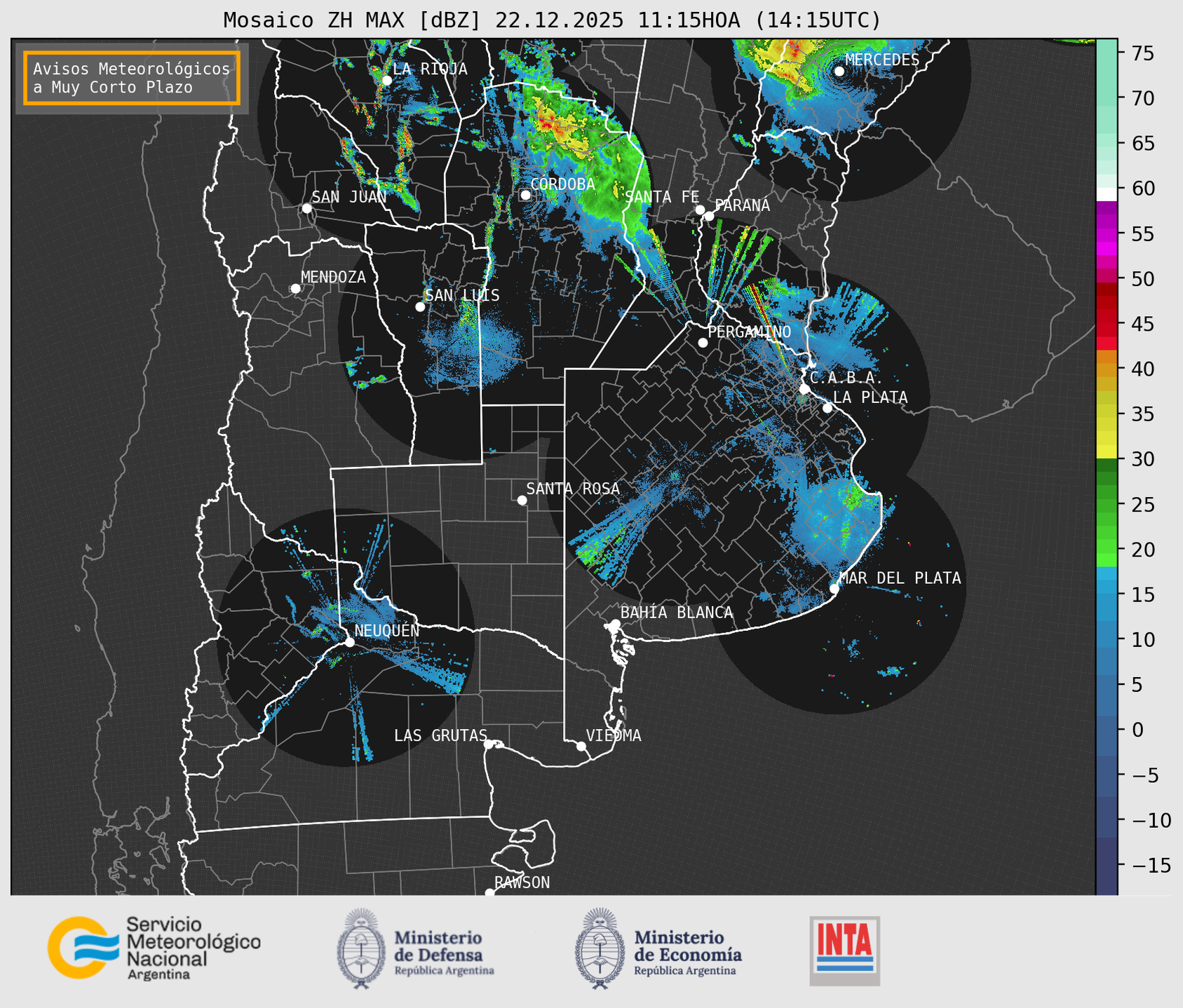Click the C.A.B.A. city marker dot
1183x1008 pixels.
[804, 388]
